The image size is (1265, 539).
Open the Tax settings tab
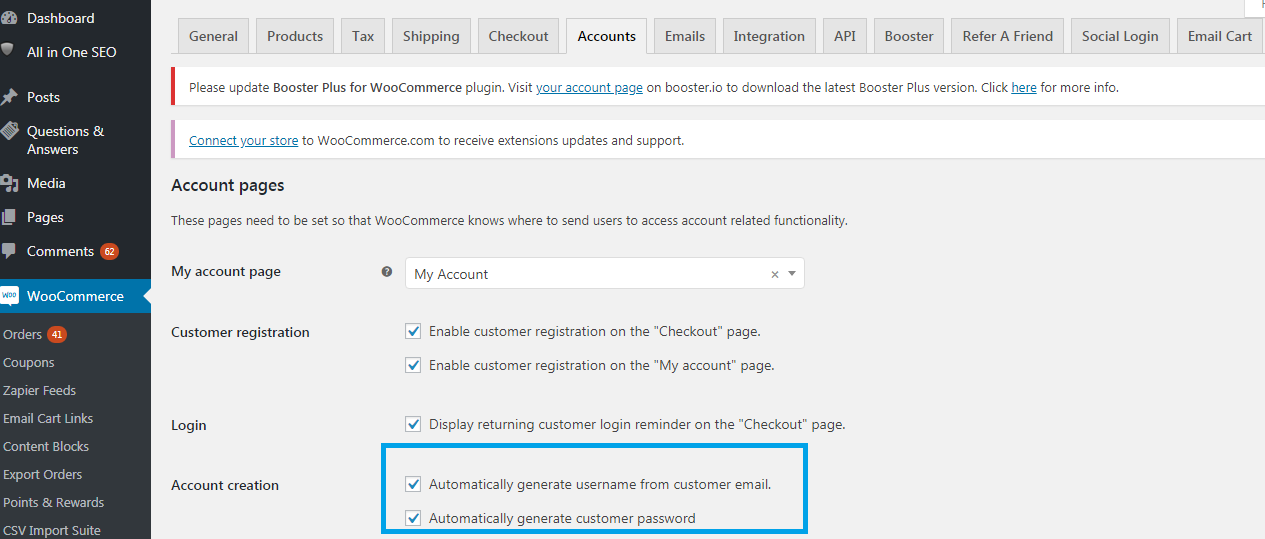coord(363,36)
